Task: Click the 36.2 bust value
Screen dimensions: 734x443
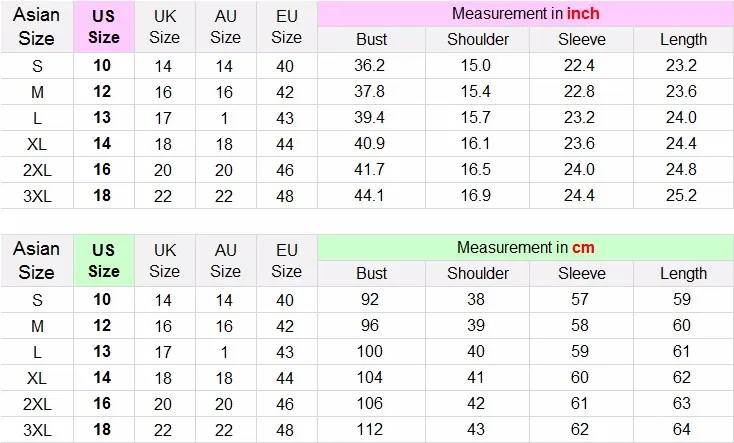Action: coord(371,66)
